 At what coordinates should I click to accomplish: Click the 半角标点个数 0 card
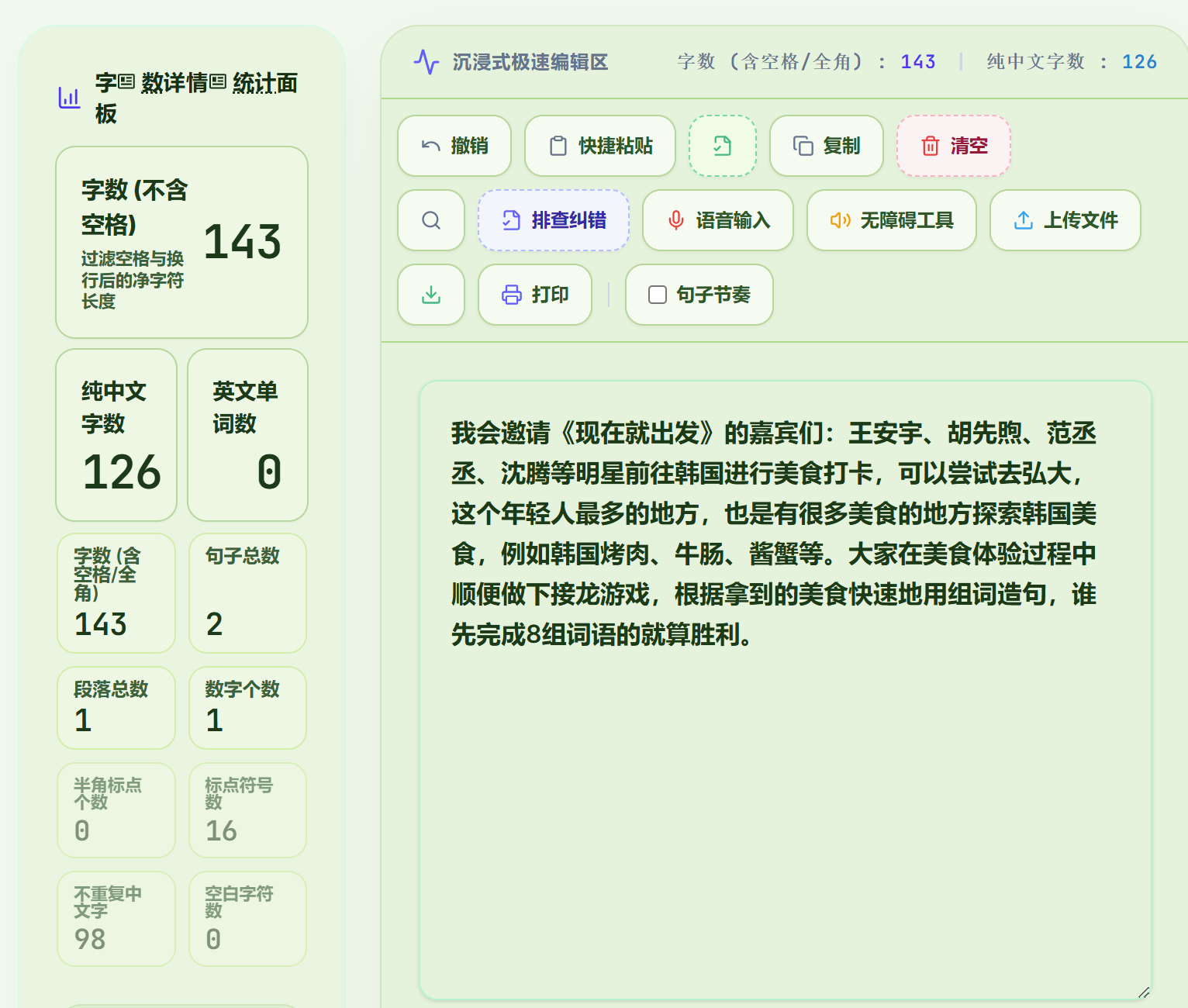[116, 810]
